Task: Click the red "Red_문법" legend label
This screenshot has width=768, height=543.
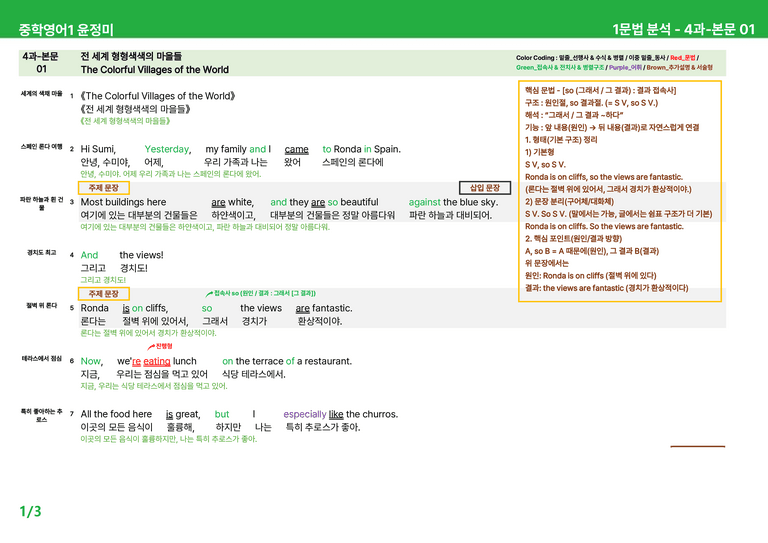Action: [682, 58]
